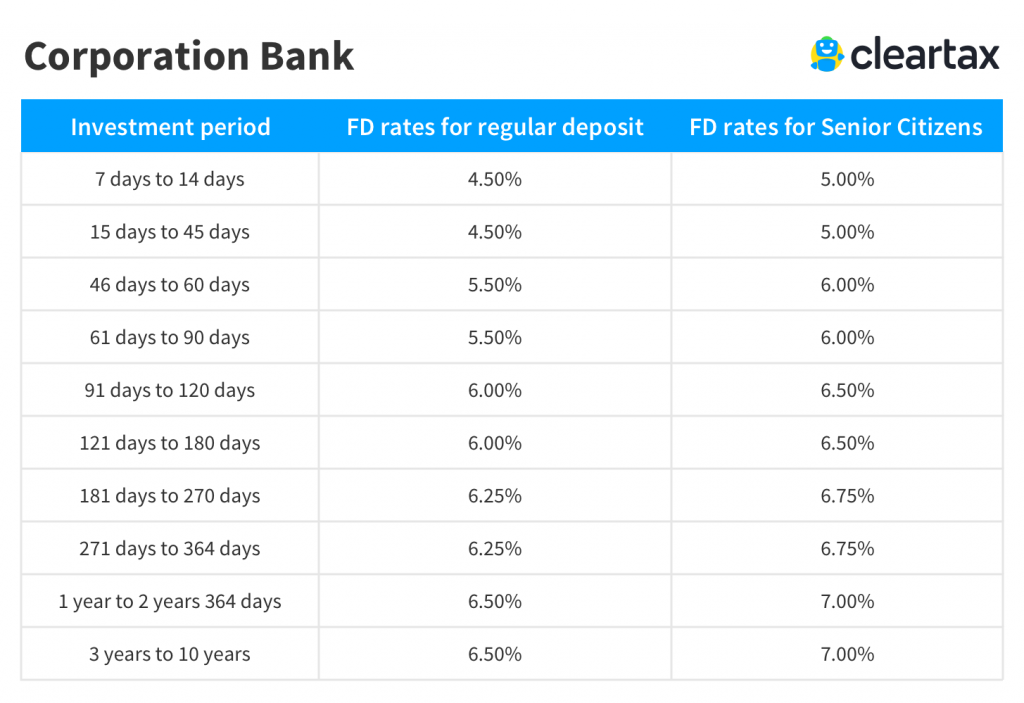This screenshot has width=1024, height=703.
Task: Click the cleartax logo text
Action: (x=924, y=55)
